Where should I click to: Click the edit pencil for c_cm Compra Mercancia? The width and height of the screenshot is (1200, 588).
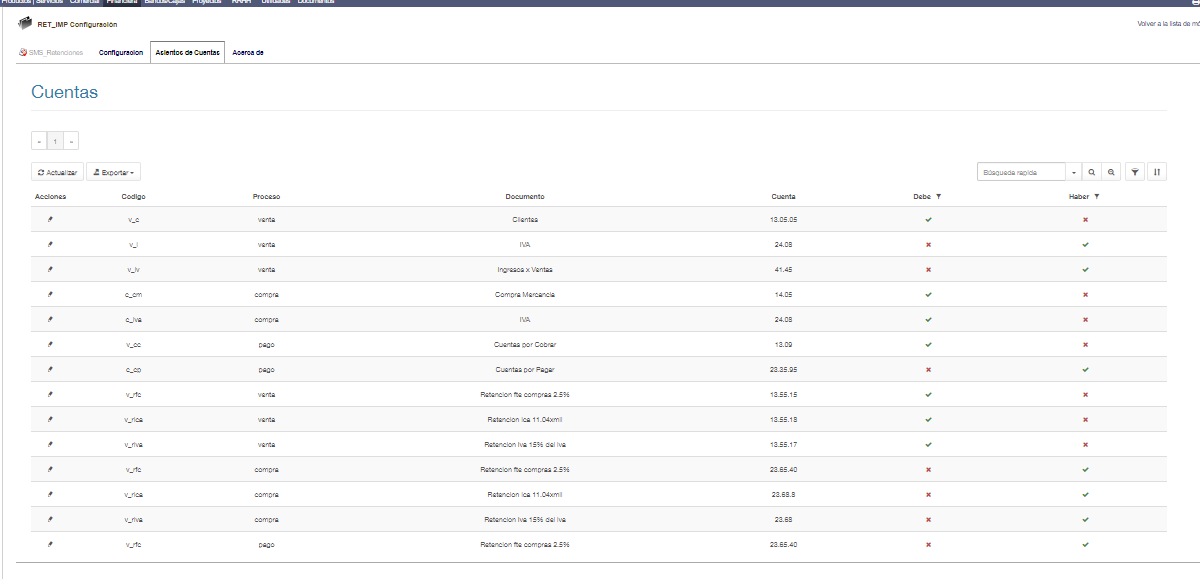tap(50, 294)
